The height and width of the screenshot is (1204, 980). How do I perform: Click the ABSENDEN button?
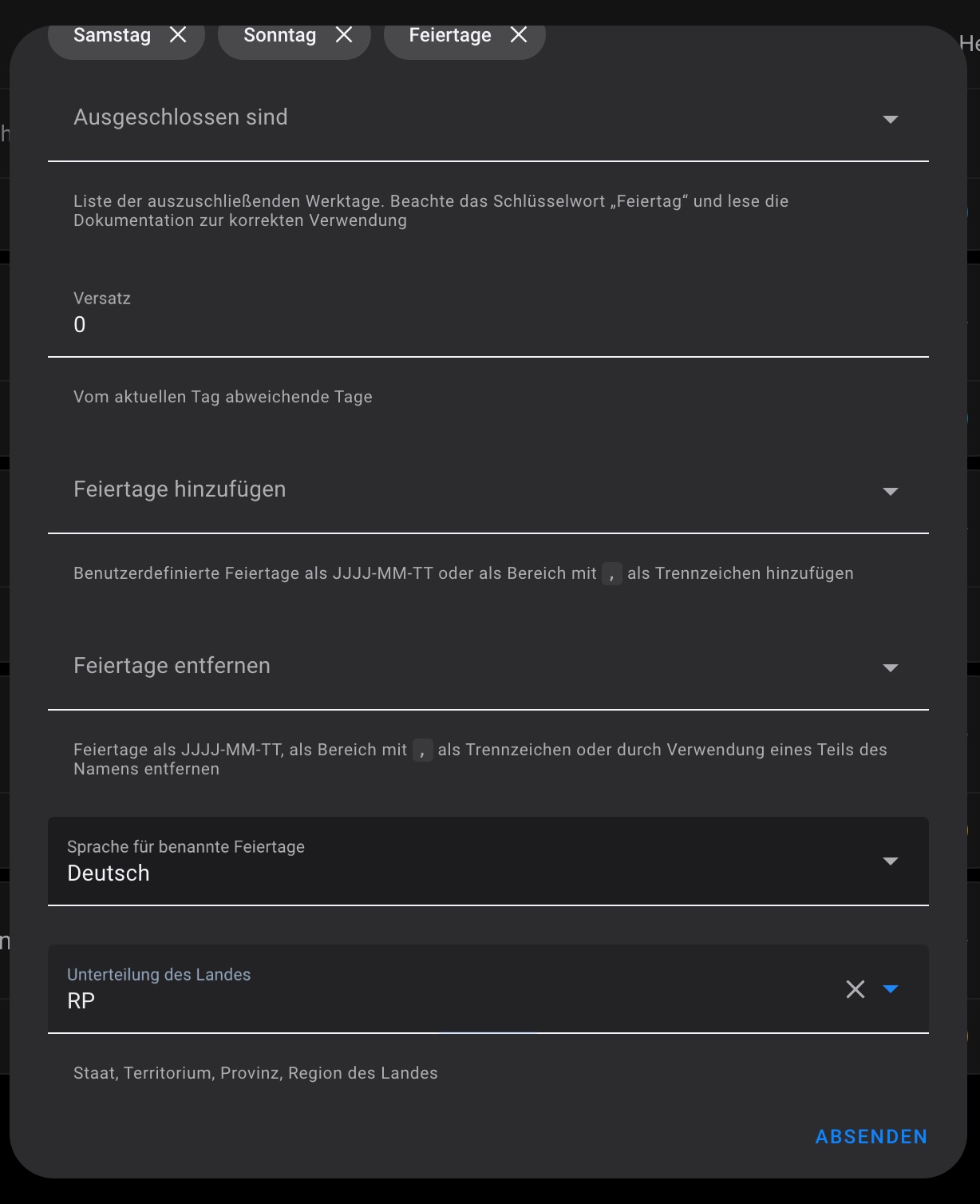(x=871, y=1136)
